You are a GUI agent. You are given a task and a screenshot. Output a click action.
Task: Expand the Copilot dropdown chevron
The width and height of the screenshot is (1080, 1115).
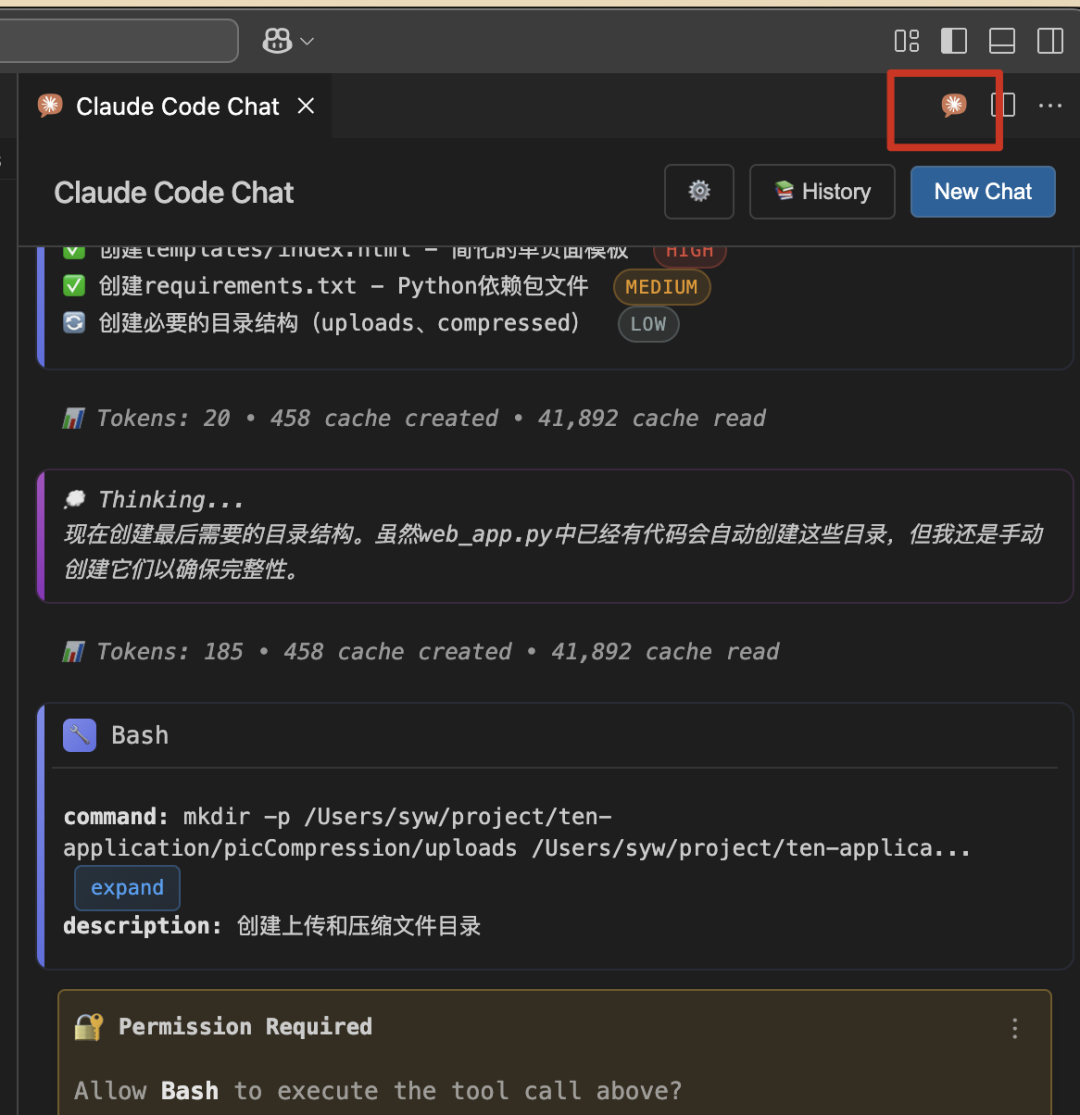307,41
